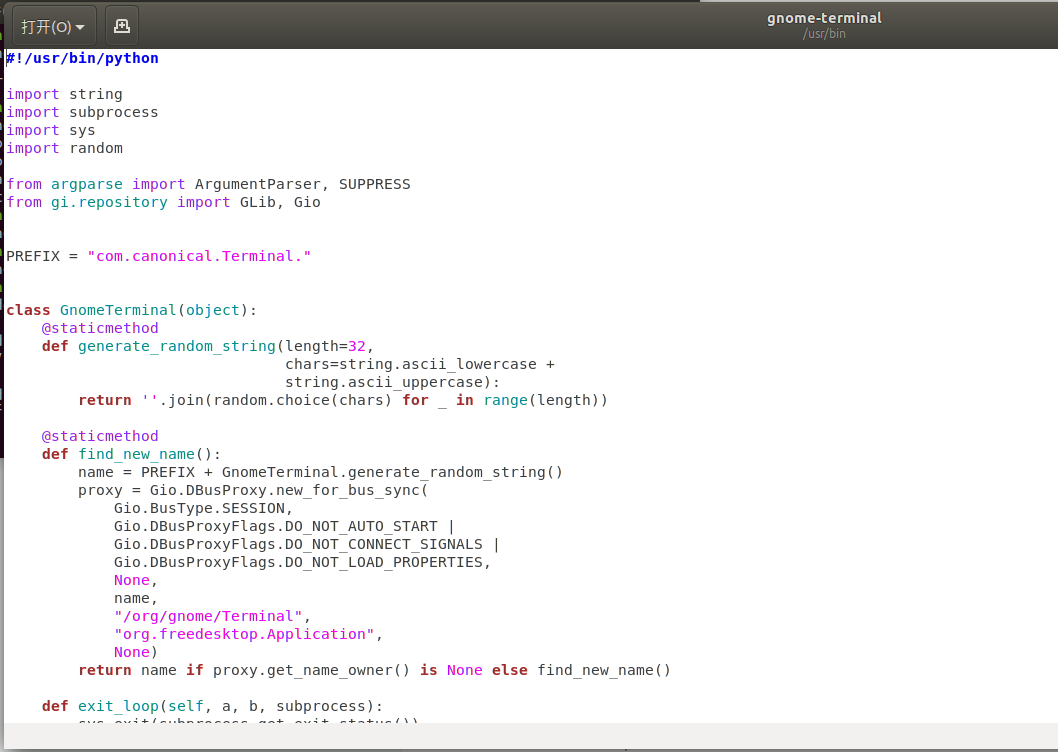
Task: Click the "/org/gnome/Terminal" string
Action: pyautogui.click(x=208, y=616)
